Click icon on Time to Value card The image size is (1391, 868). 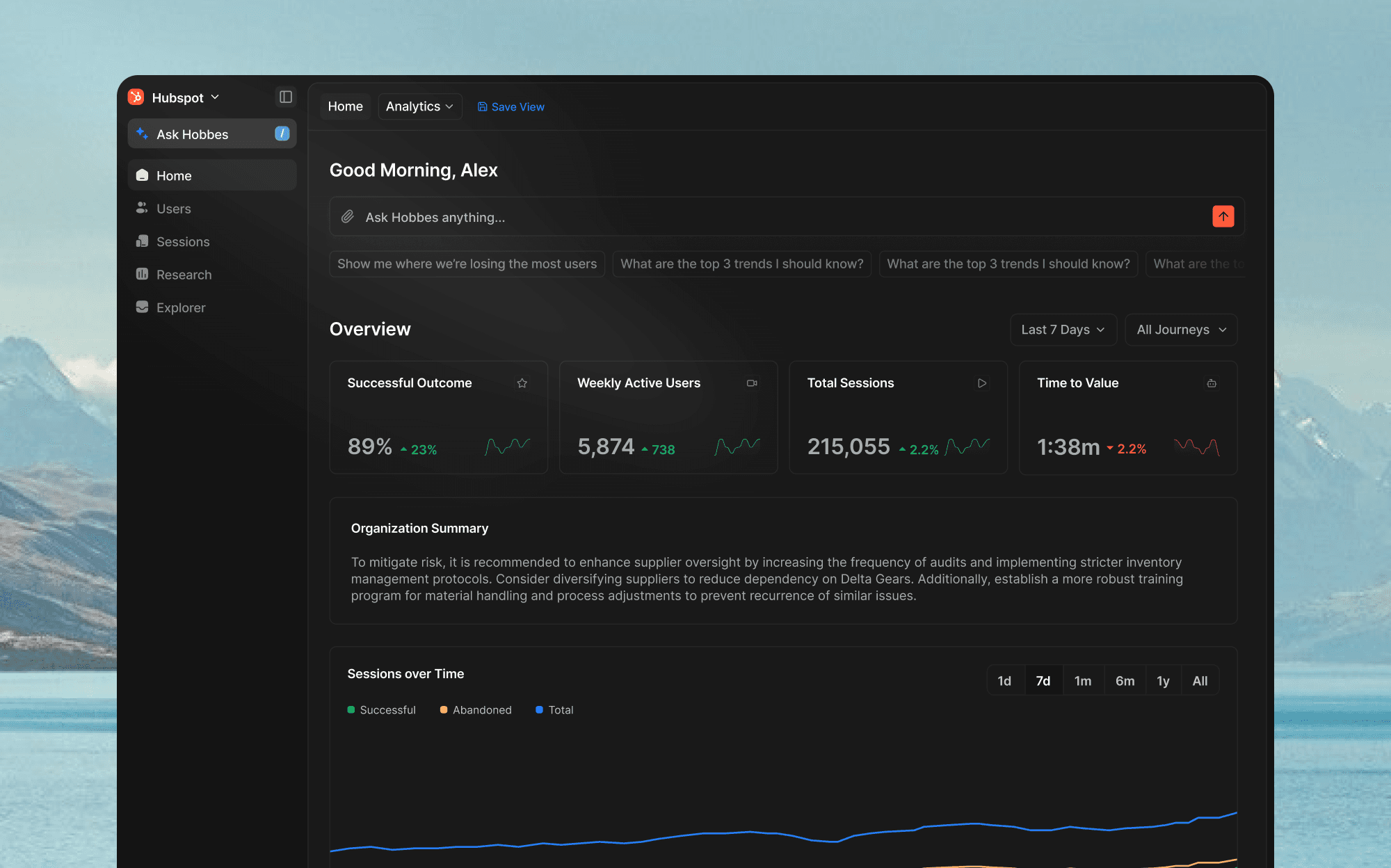[1212, 383]
